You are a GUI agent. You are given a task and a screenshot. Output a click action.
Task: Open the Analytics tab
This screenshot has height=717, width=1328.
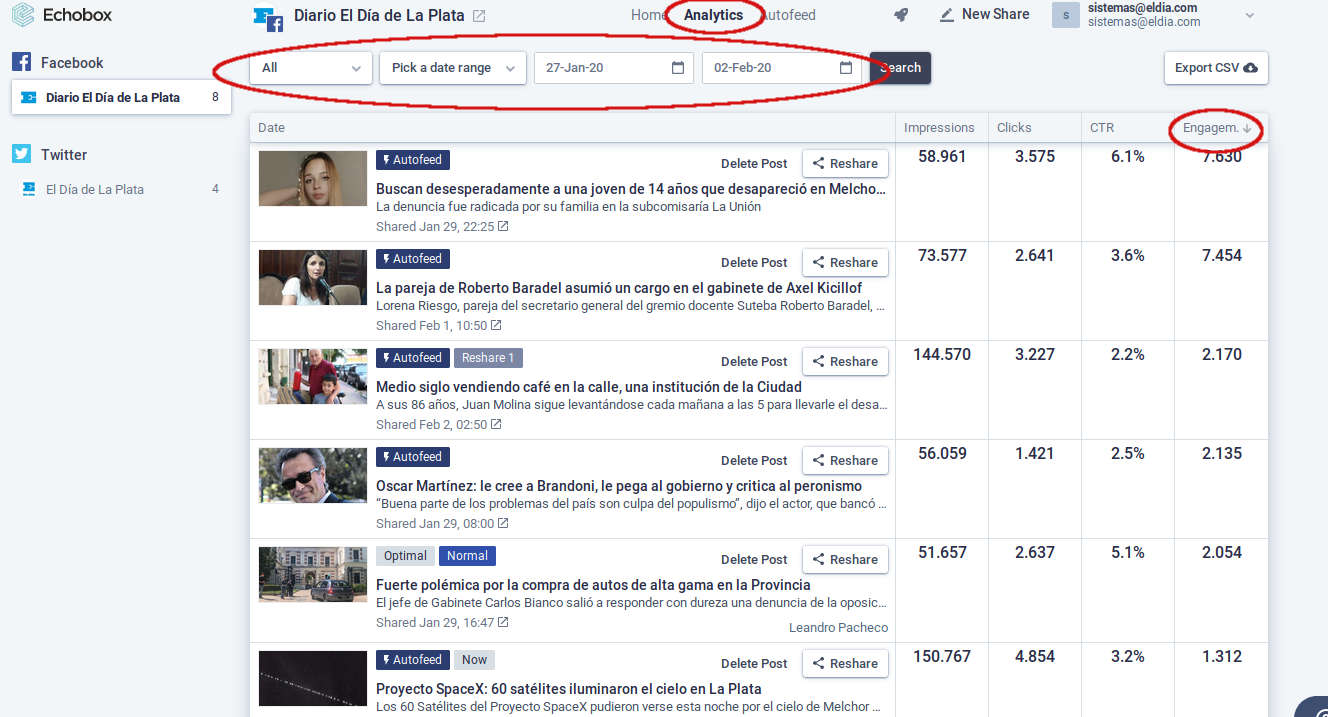click(x=713, y=15)
